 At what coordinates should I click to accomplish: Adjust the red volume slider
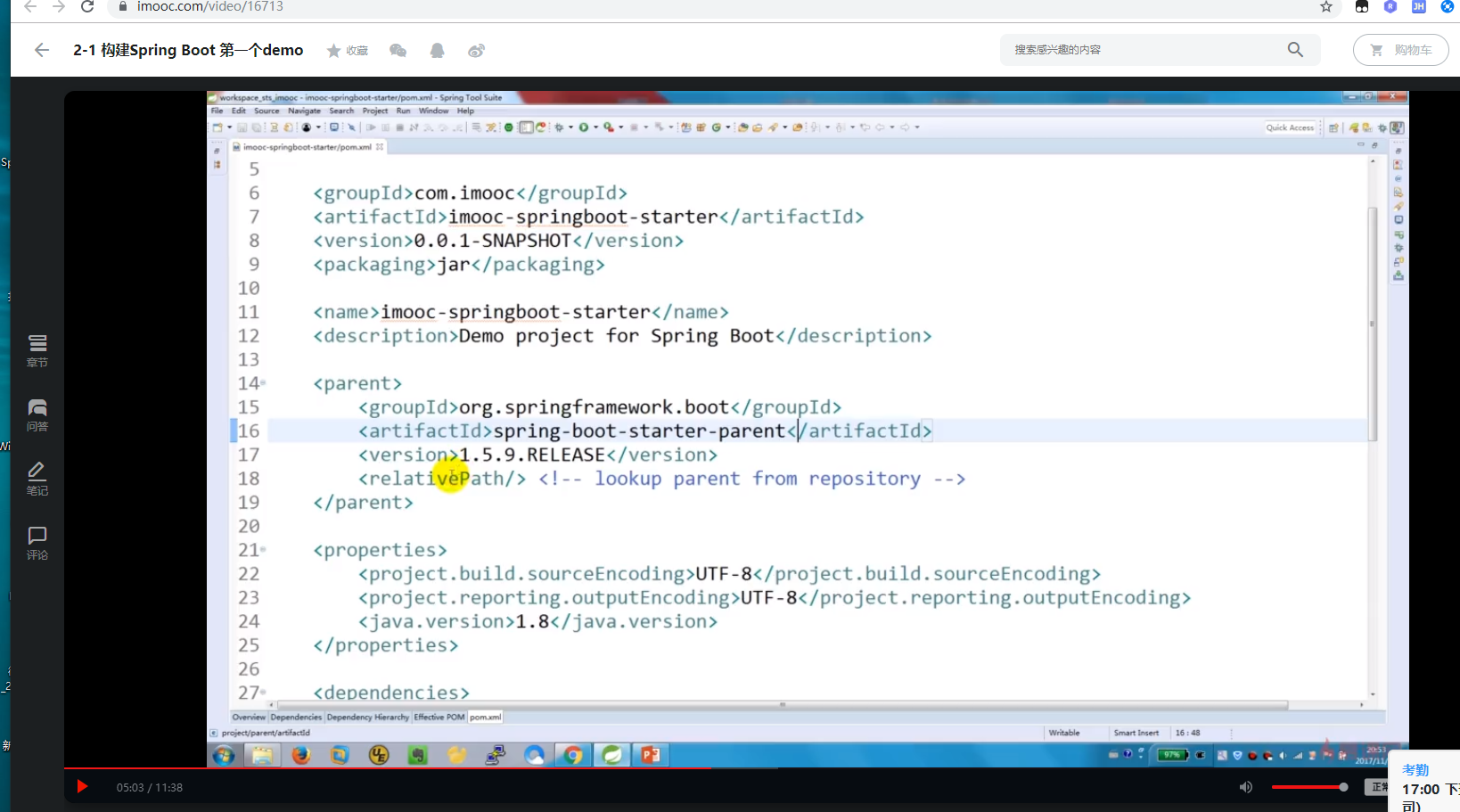1308,787
